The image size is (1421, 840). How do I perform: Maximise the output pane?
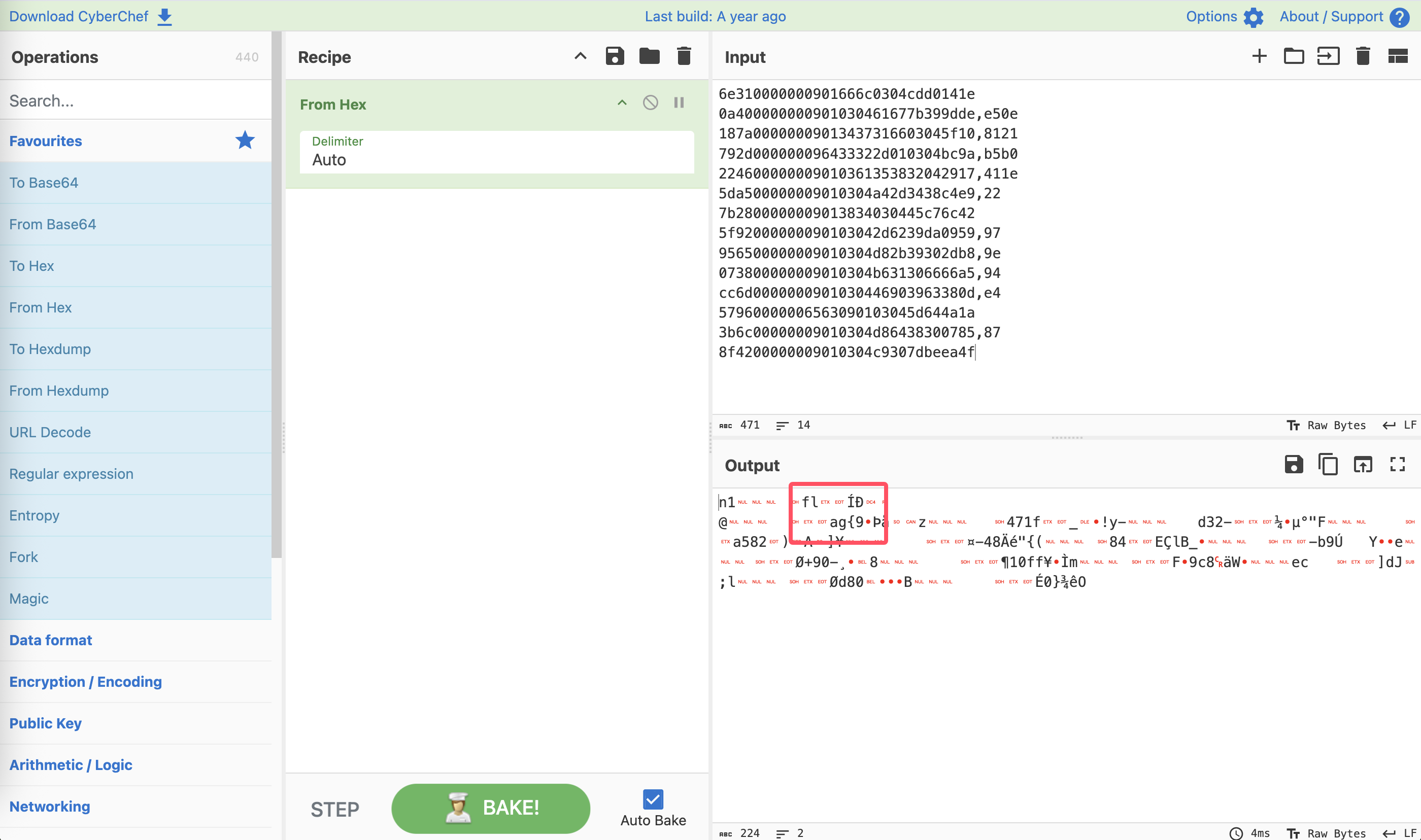click(x=1398, y=464)
